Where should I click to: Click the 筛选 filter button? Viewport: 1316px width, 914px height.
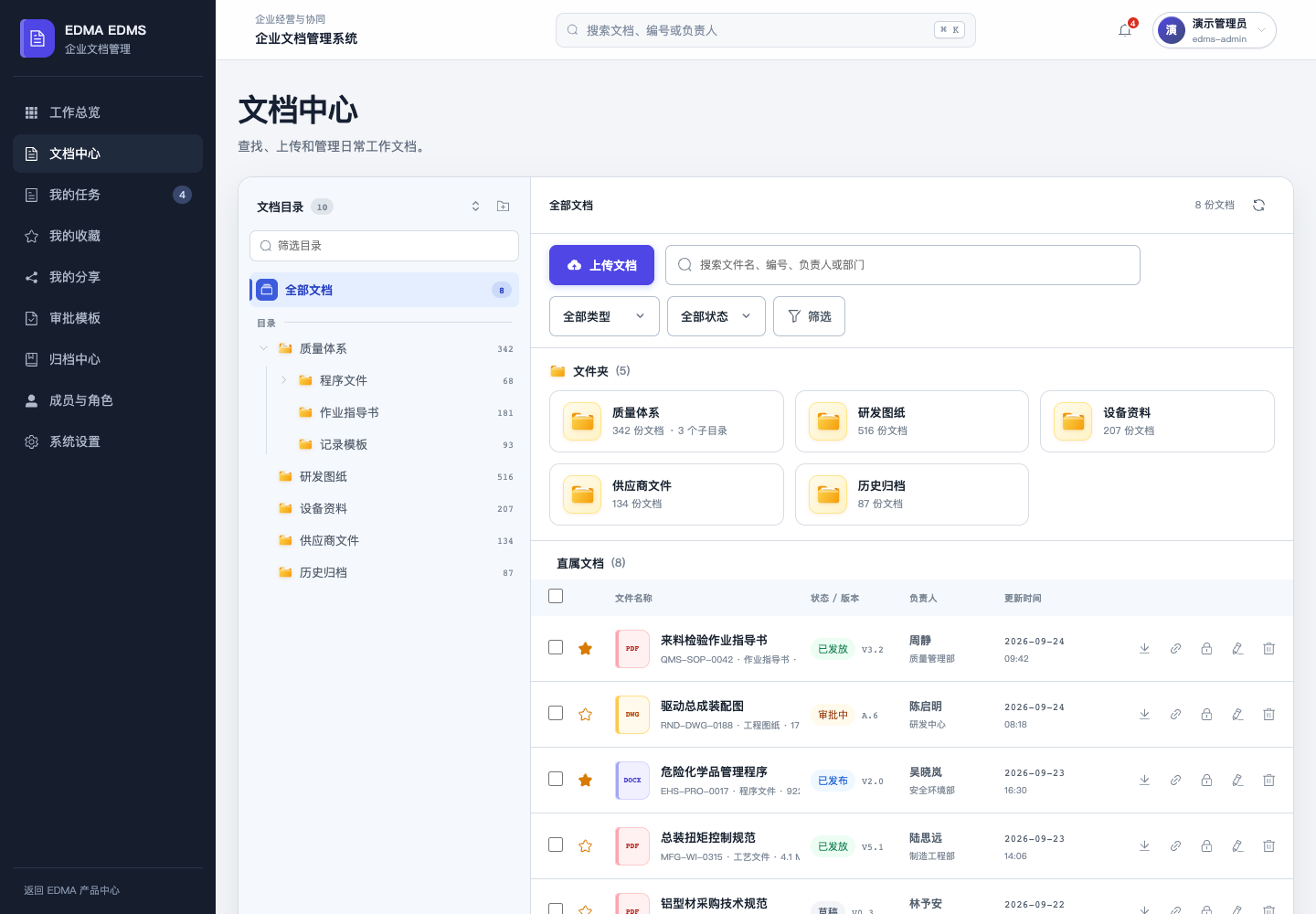pos(809,316)
